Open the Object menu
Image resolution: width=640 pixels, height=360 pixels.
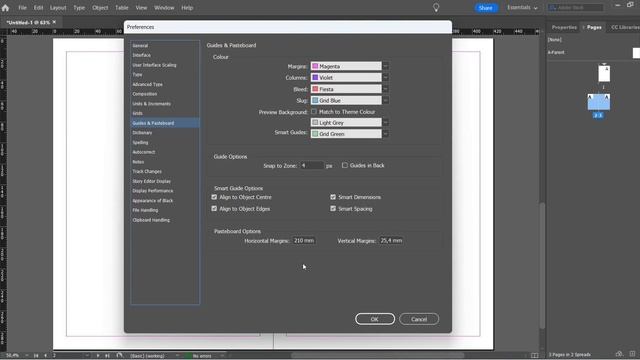coord(100,7)
